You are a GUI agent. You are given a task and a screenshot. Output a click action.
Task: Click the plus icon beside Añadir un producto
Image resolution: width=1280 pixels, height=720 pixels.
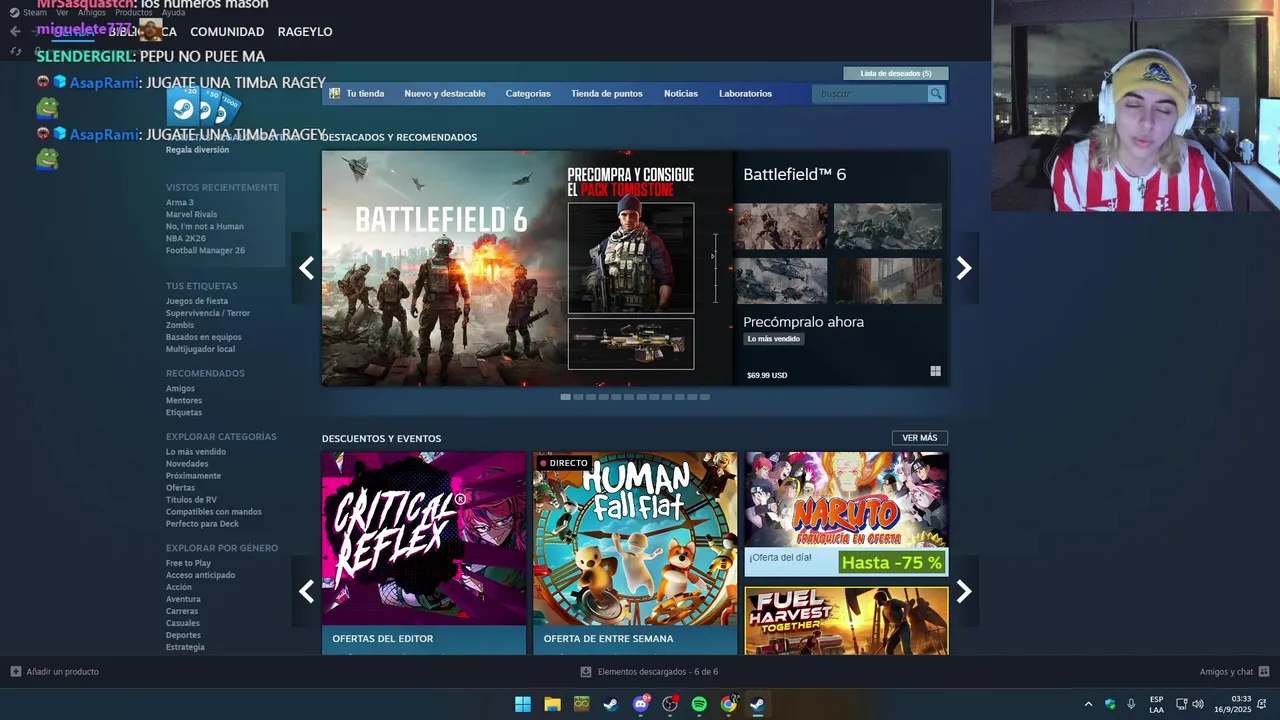pyautogui.click(x=15, y=672)
